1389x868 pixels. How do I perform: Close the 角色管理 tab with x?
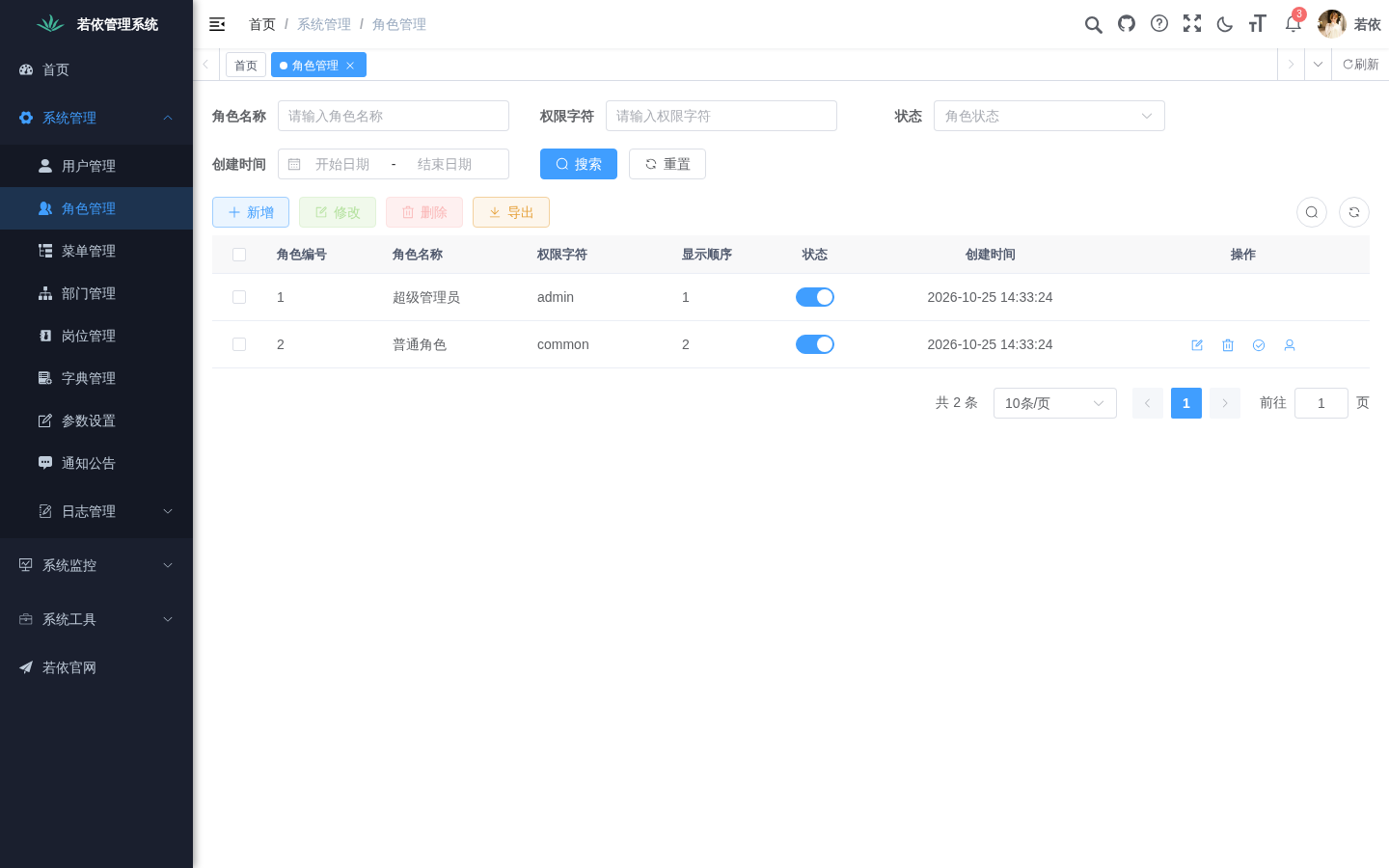(350, 66)
